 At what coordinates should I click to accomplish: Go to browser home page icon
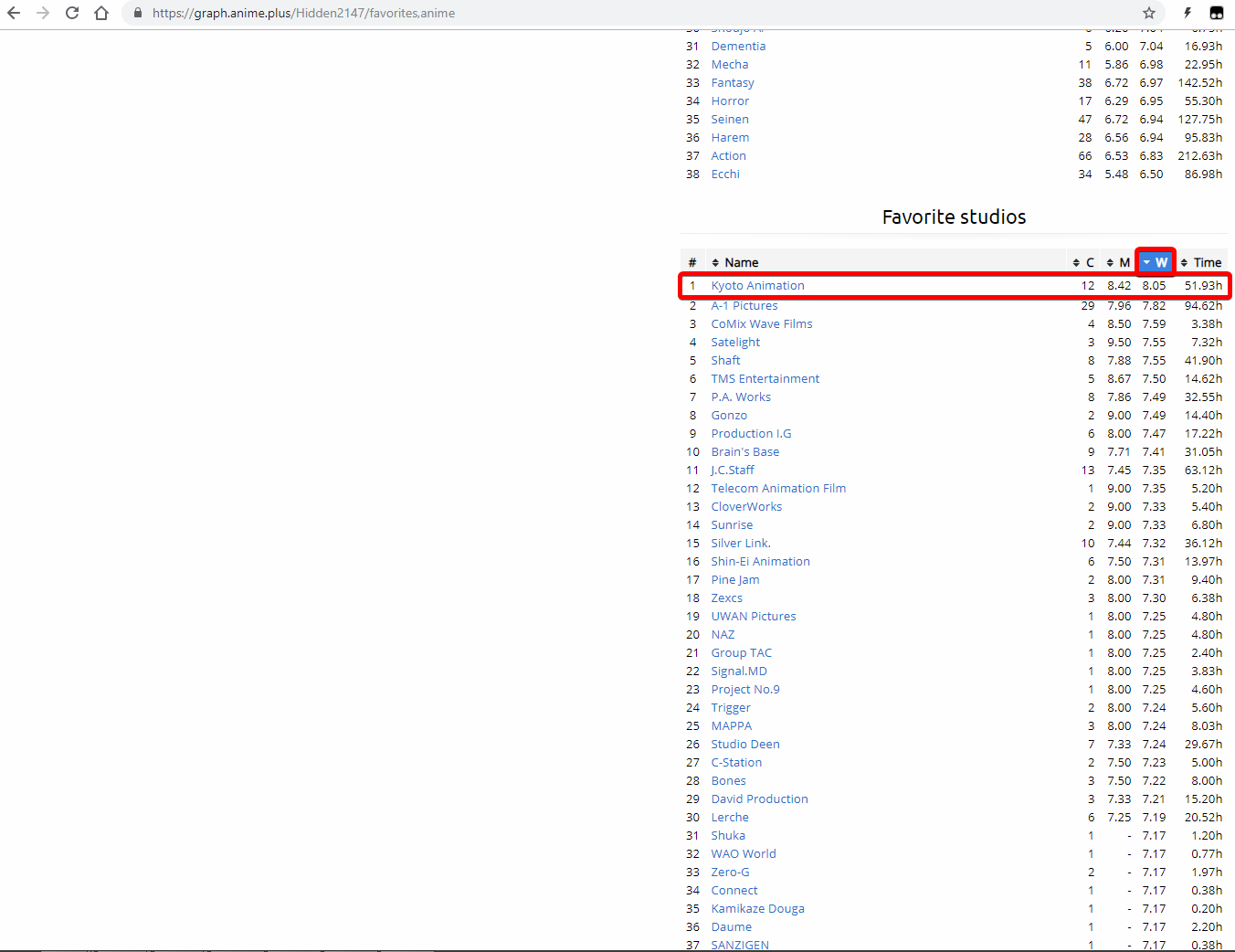point(101,13)
